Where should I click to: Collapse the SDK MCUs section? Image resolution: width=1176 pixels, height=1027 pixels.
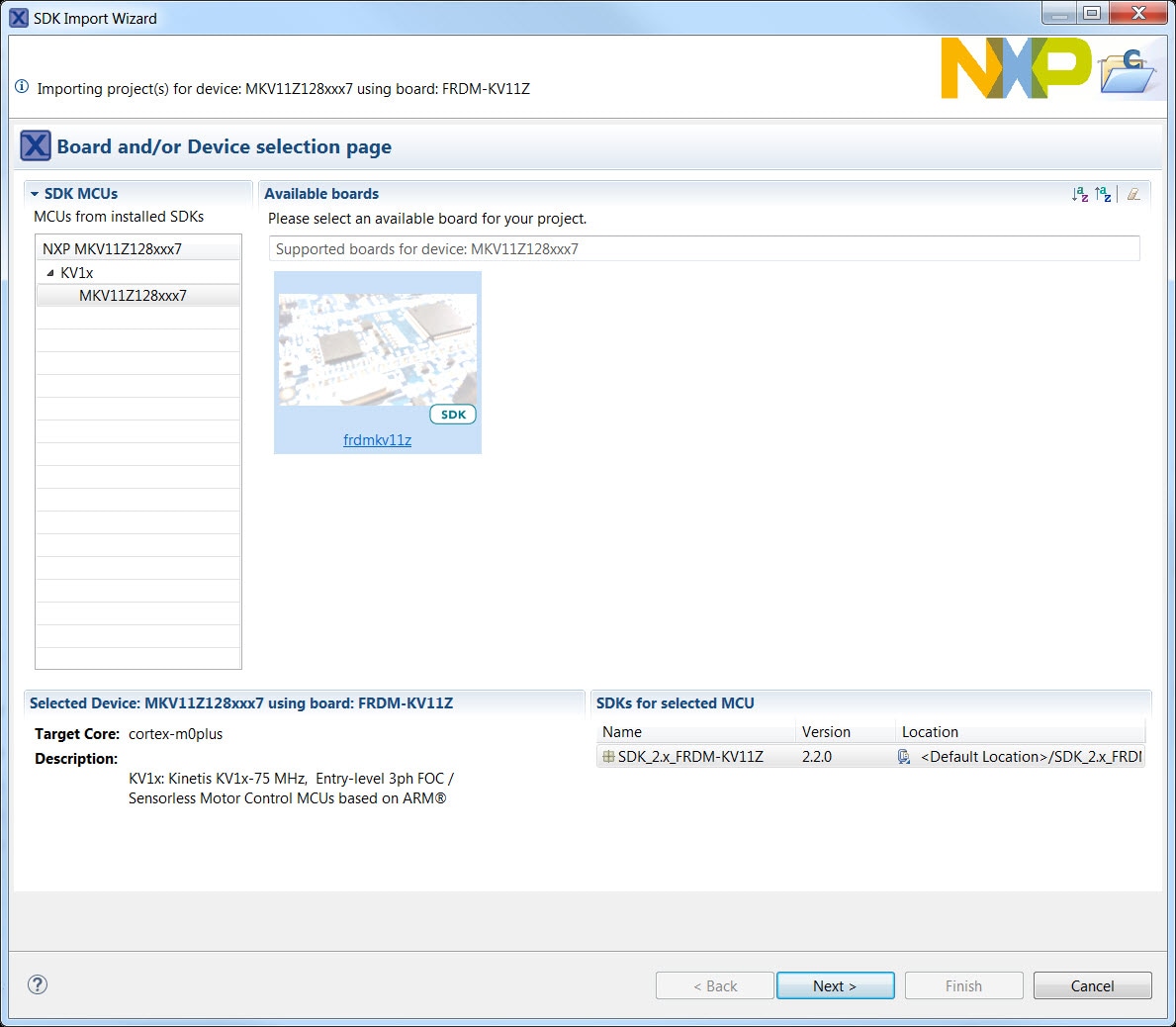coord(35,194)
